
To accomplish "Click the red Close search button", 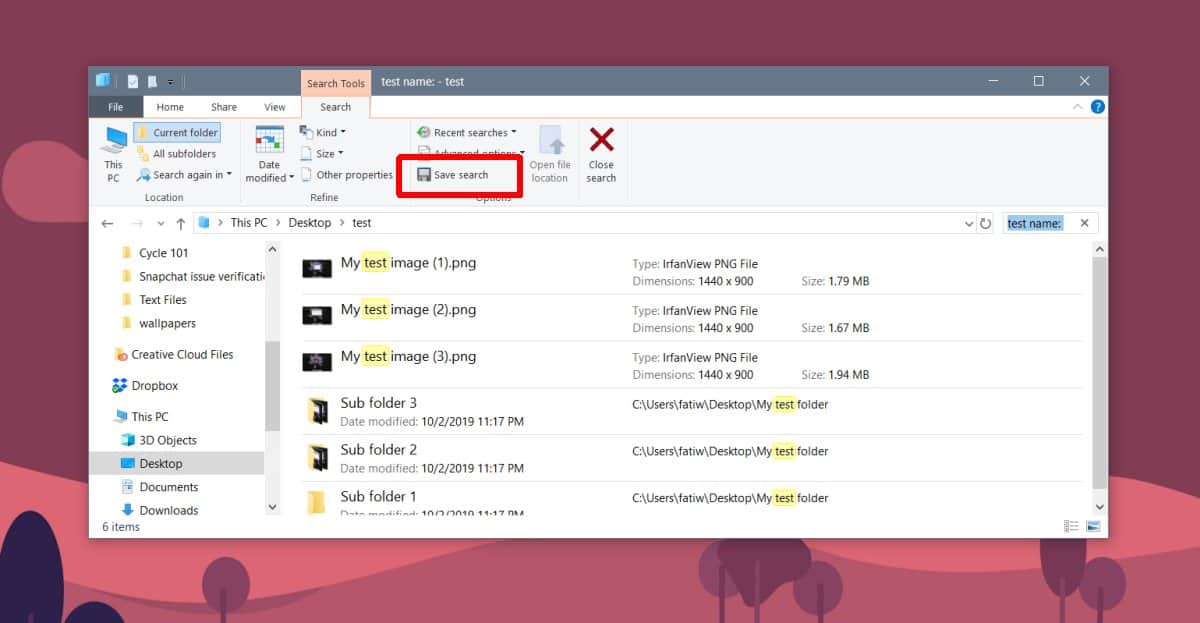I will click(601, 154).
